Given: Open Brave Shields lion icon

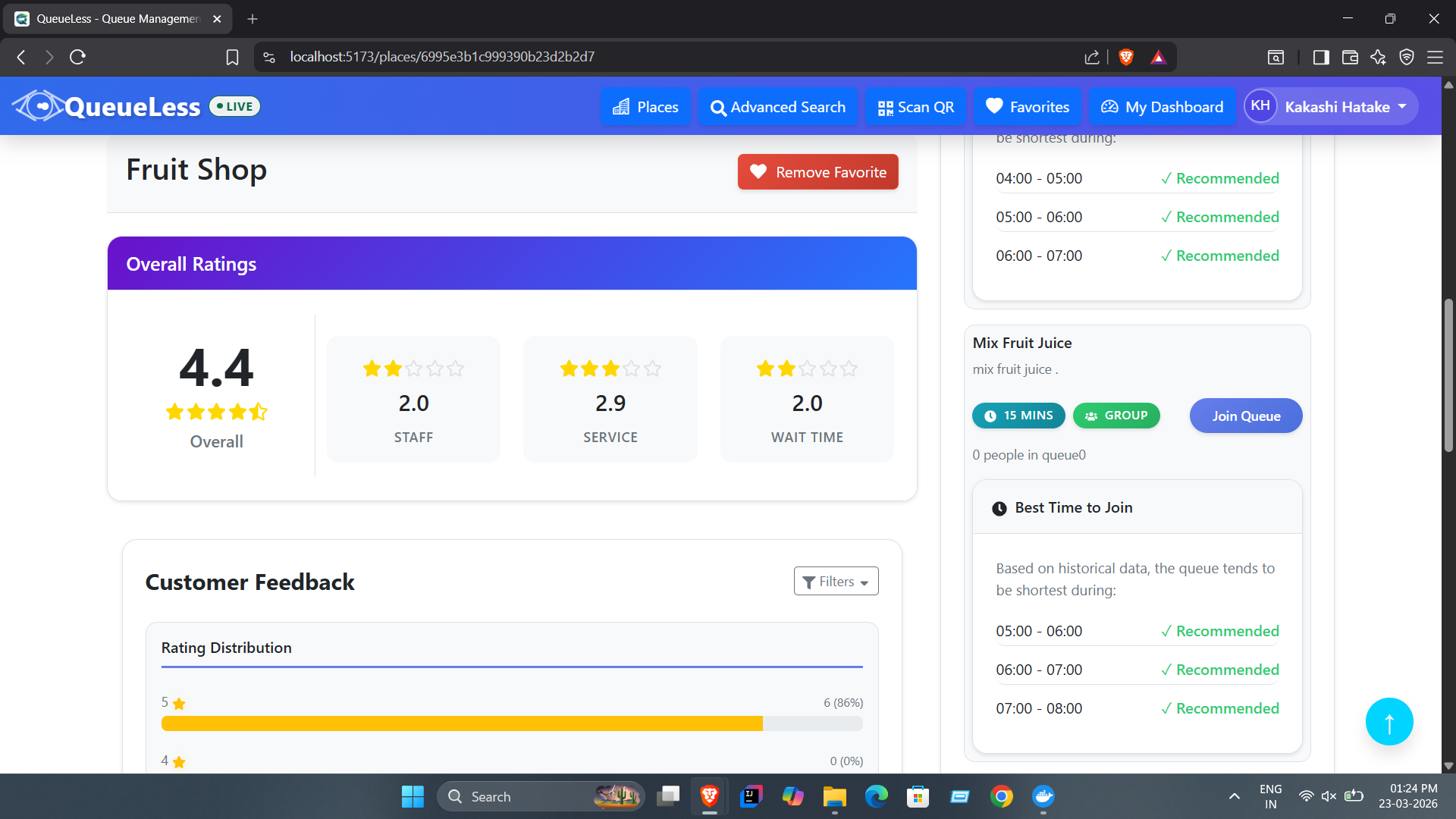Looking at the screenshot, I should tap(1126, 57).
